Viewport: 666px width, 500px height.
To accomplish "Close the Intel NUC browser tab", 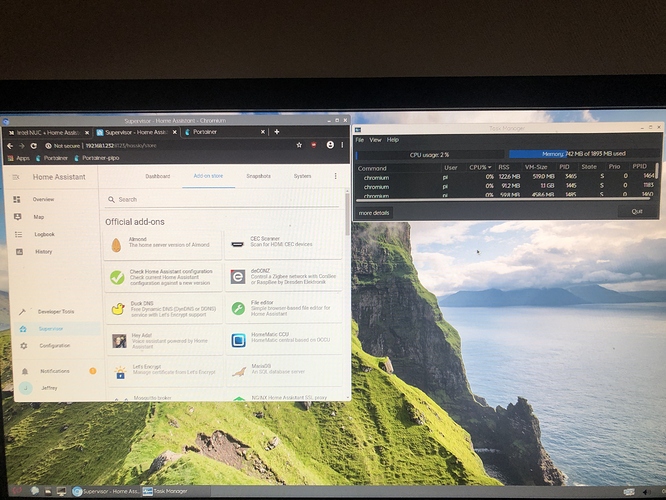I will click(87, 133).
